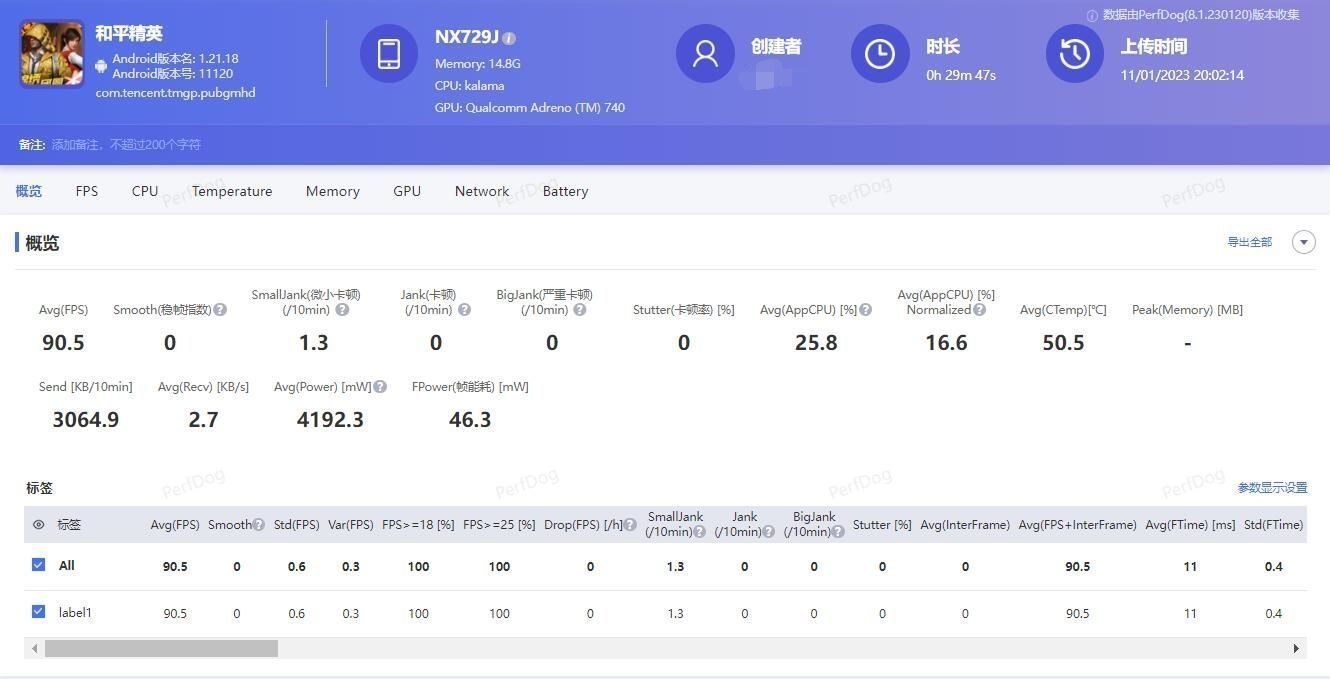Click the clock duration icon
This screenshot has height=679, width=1330.
click(x=880, y=54)
